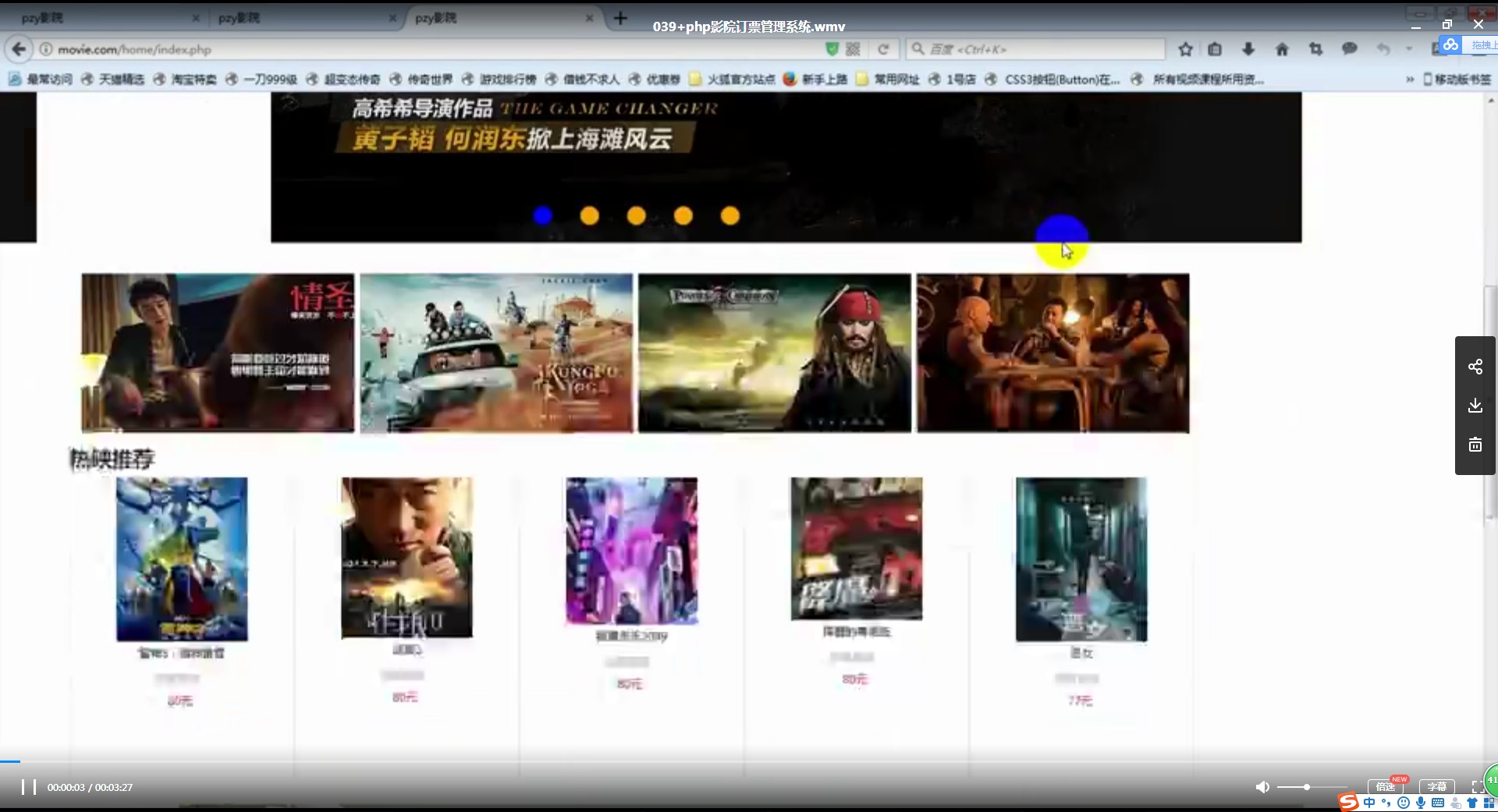Expand dropdown arrow next to undo icon
Viewport: 1498px width, 812px height.
click(1408, 49)
